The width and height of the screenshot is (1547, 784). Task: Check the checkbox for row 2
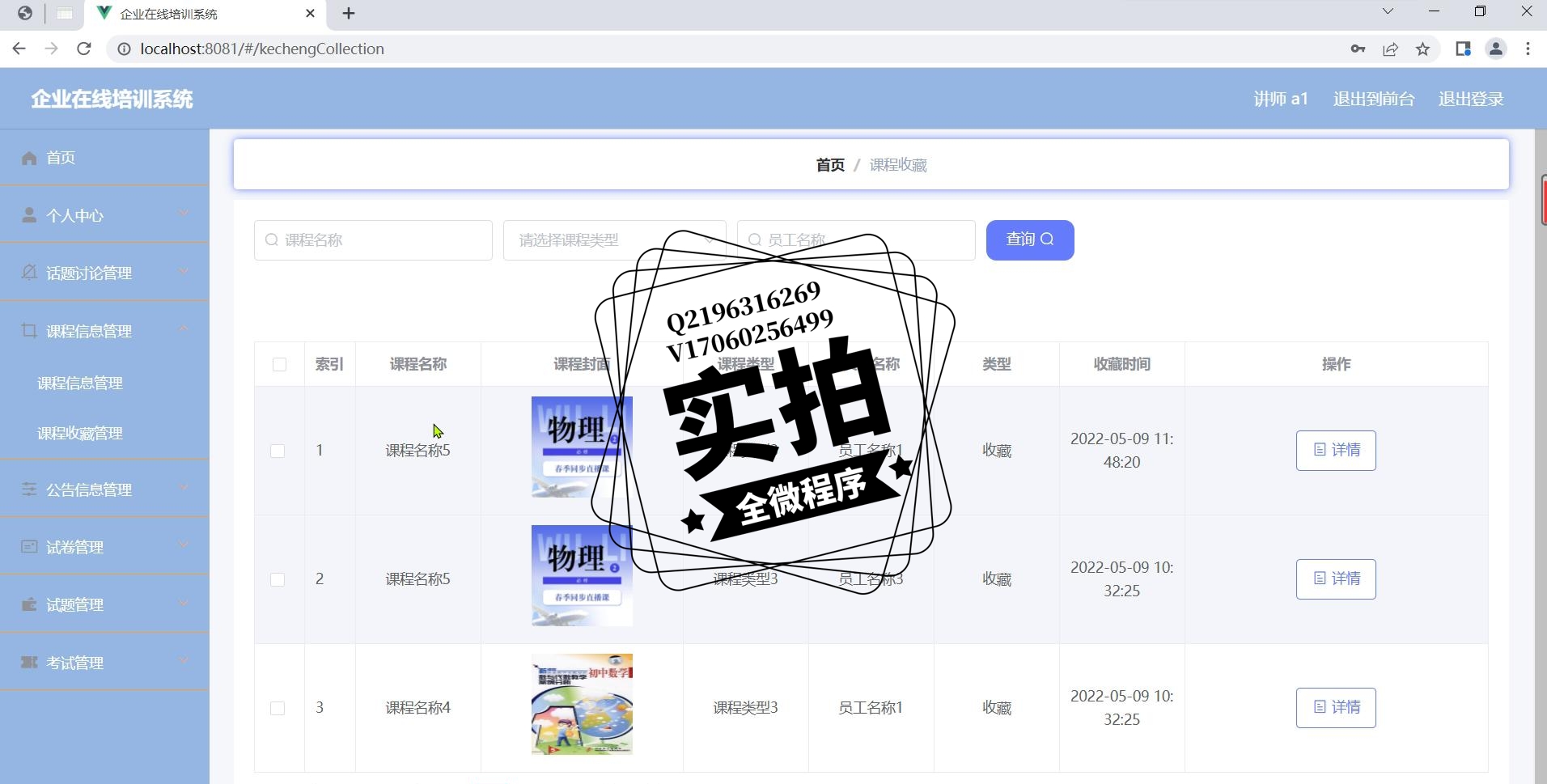[x=278, y=579]
